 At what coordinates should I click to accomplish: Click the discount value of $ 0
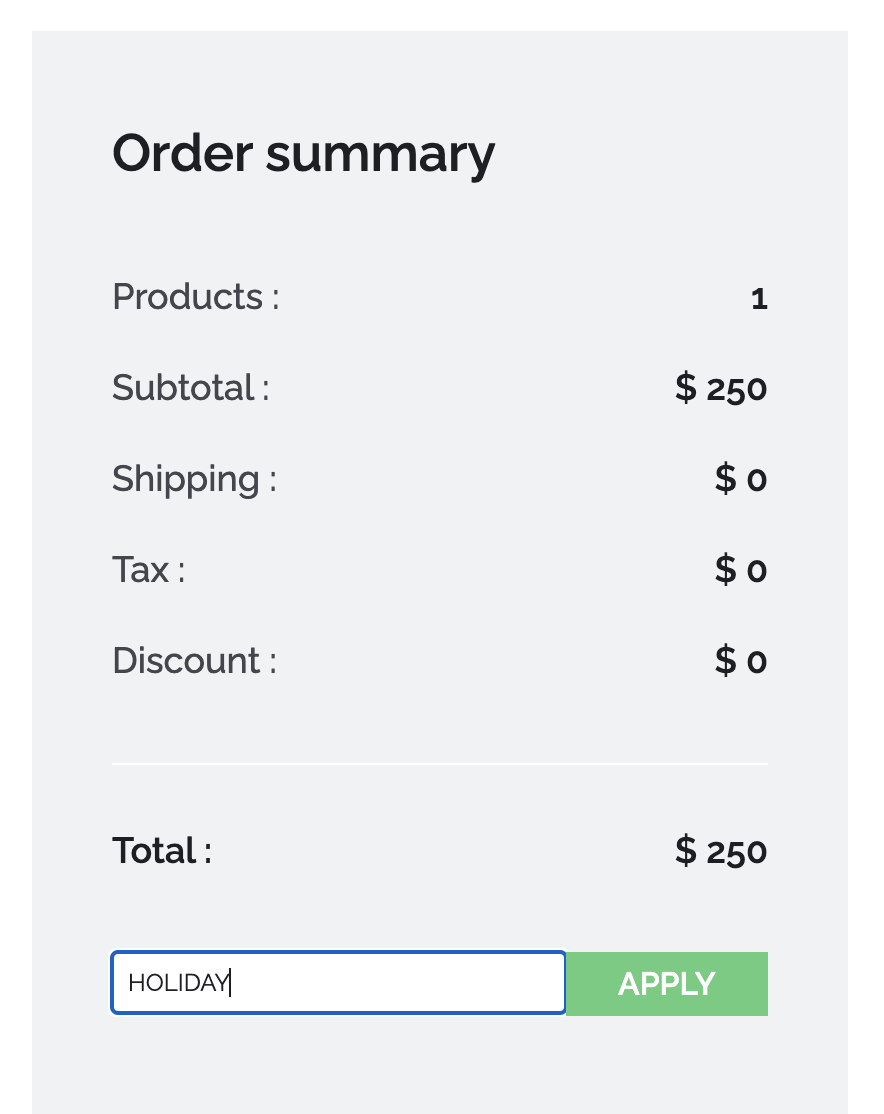coord(740,660)
